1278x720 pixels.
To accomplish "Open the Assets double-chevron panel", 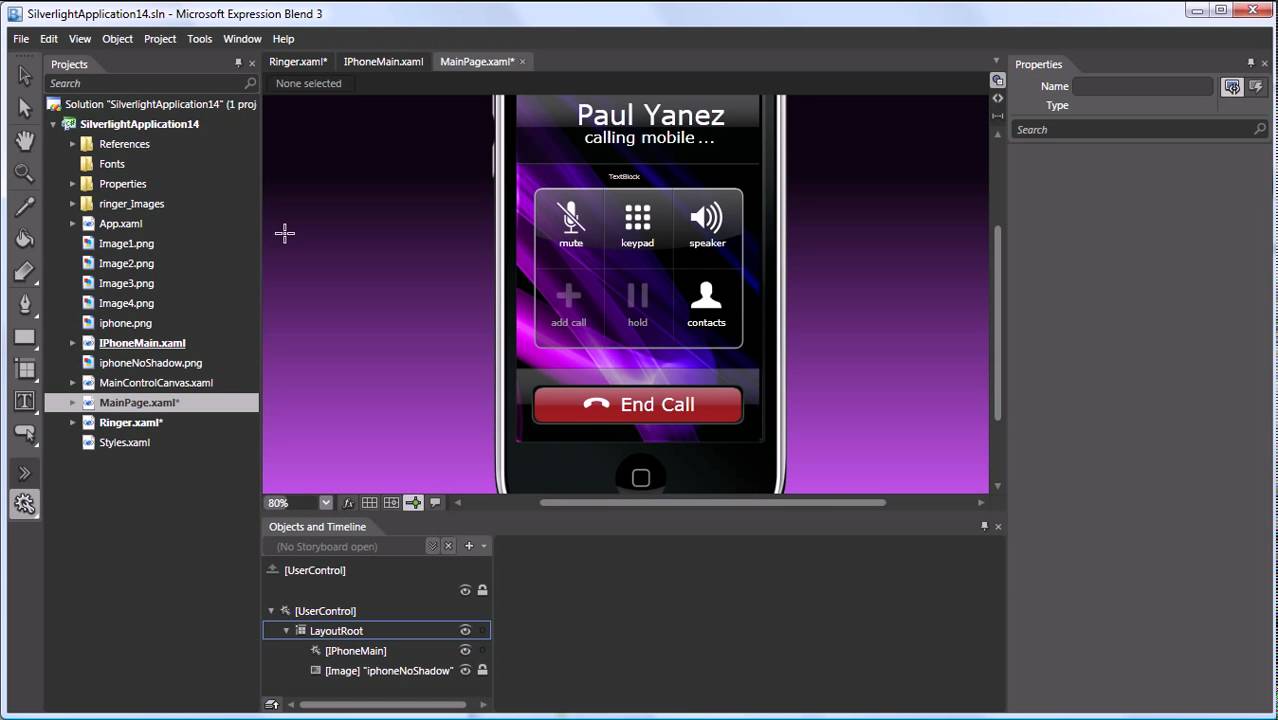I will (25, 473).
